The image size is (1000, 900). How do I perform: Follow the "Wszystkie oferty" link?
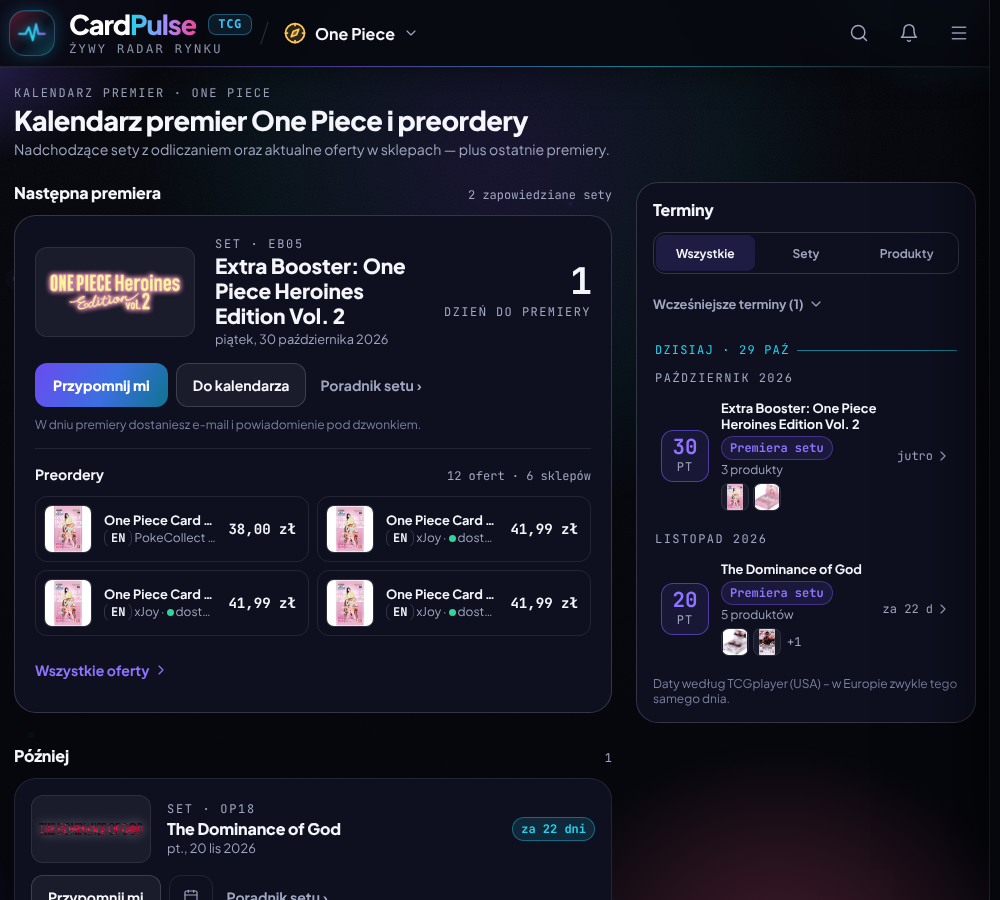99,670
